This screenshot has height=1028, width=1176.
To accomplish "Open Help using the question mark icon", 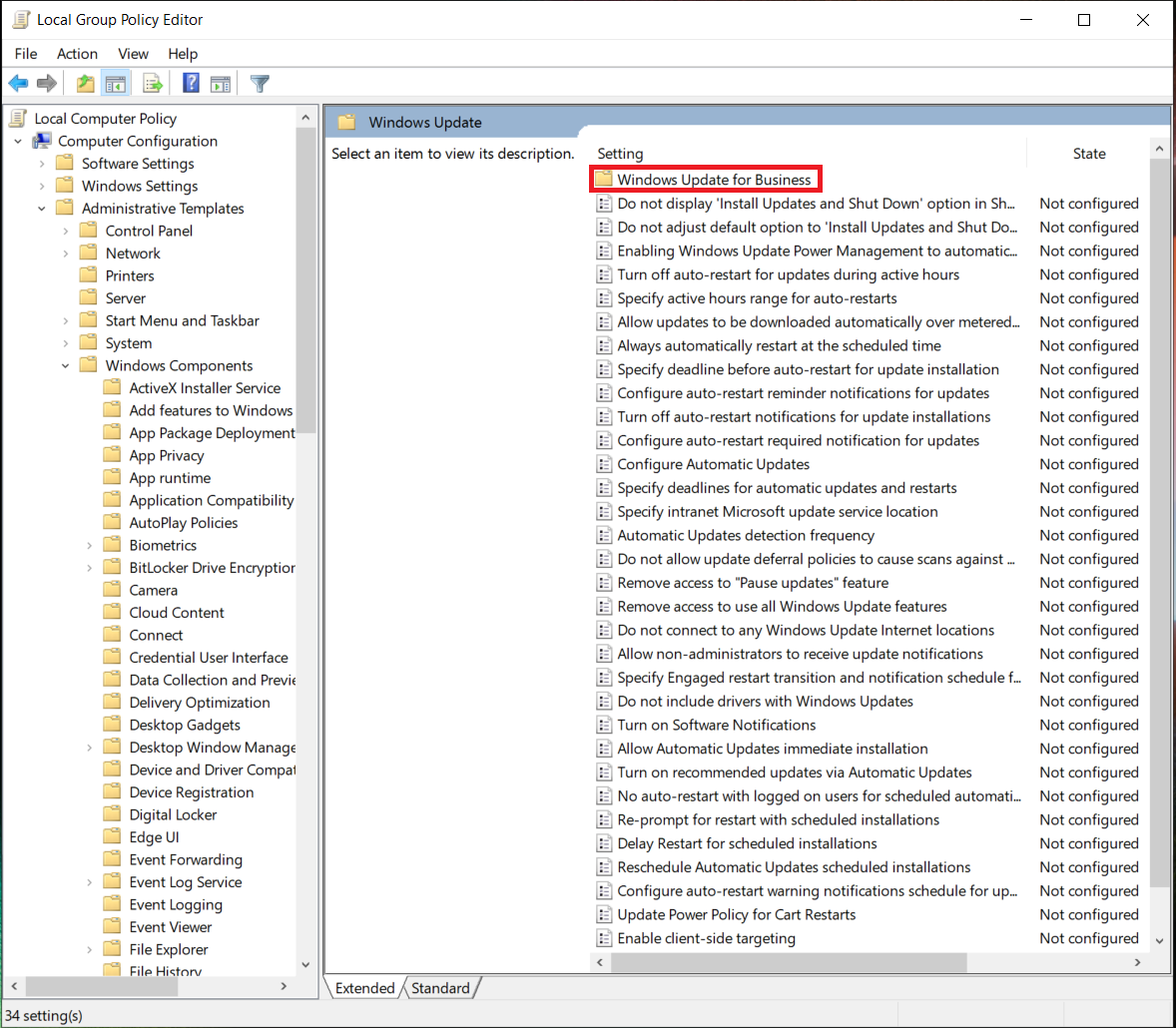I will [x=190, y=83].
